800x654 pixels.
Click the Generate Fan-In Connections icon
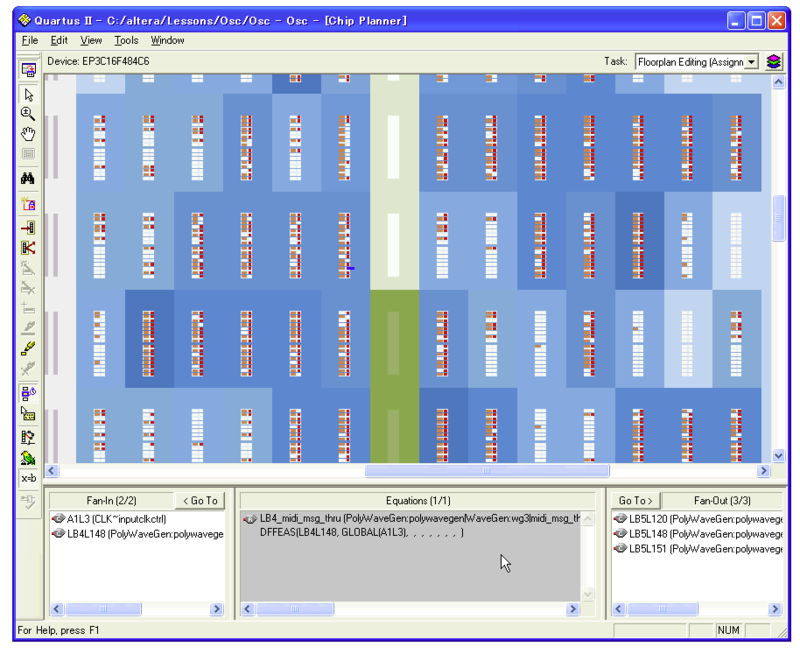pos(28,228)
